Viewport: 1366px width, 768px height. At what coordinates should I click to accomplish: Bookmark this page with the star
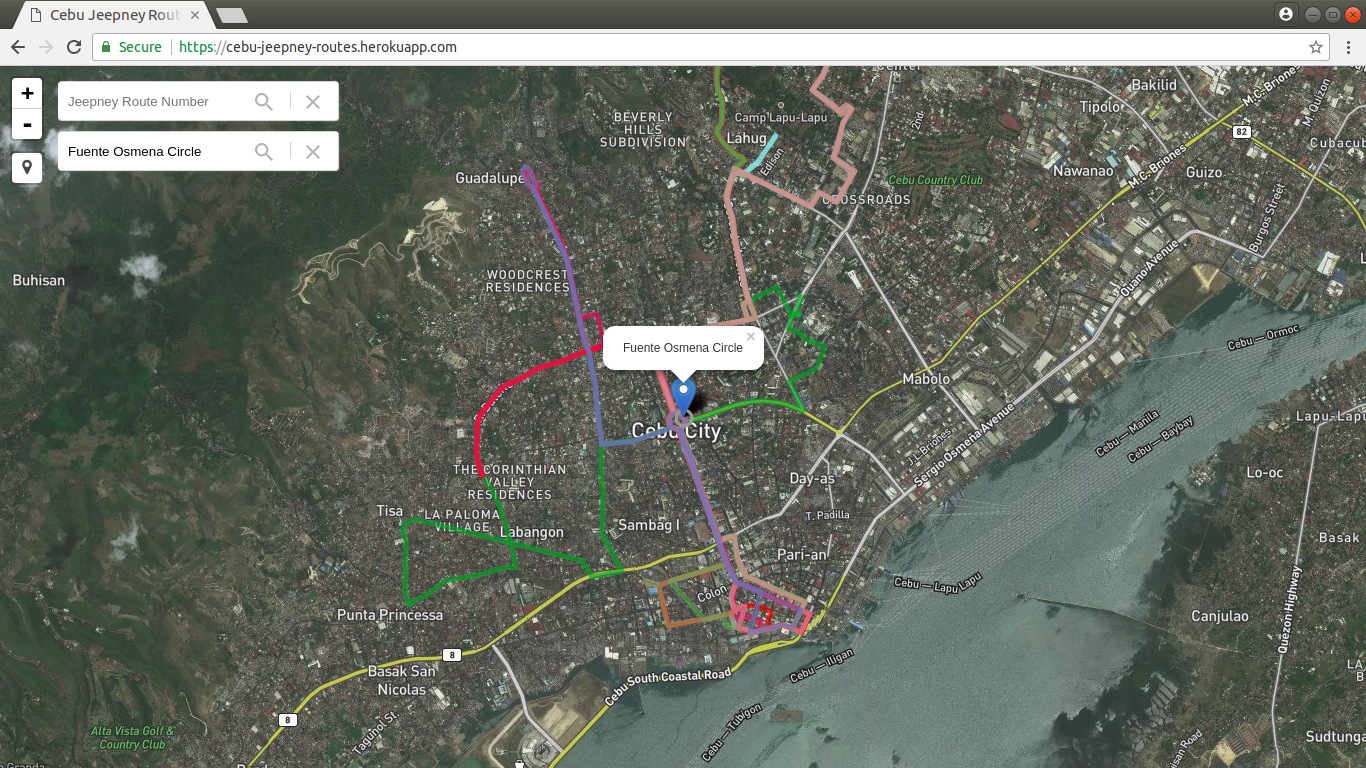click(x=1316, y=47)
